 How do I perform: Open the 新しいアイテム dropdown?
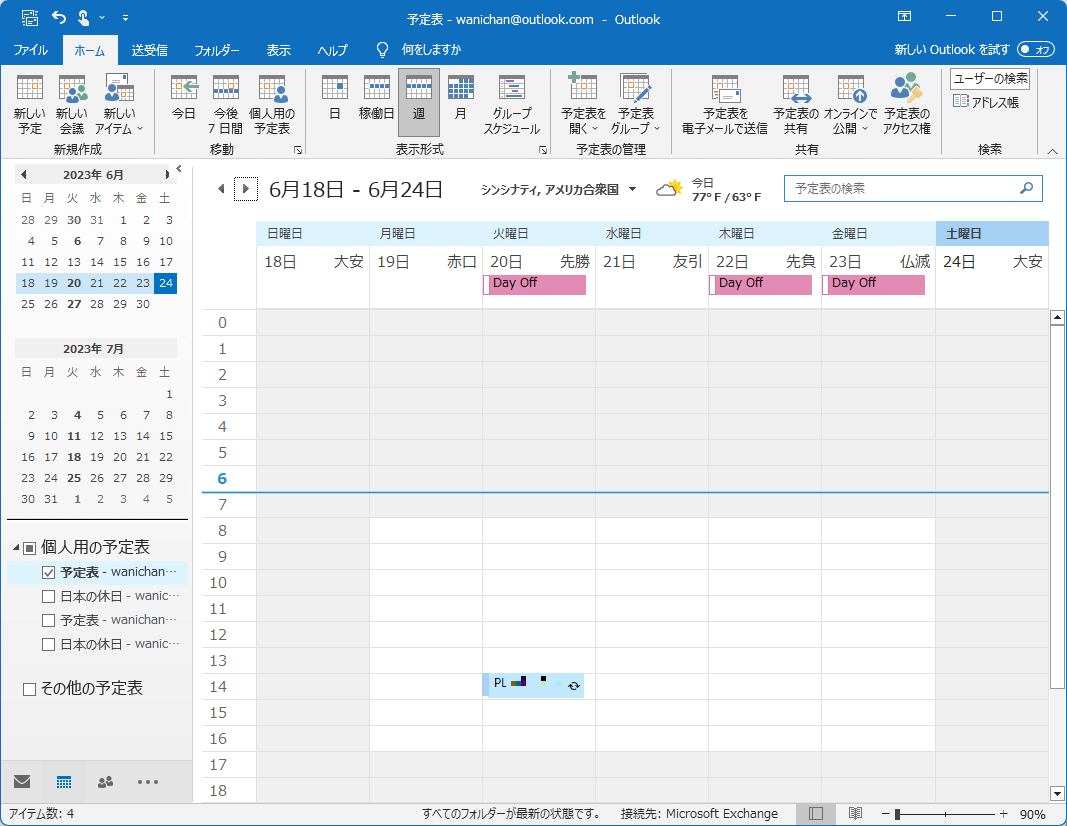click(x=119, y=105)
